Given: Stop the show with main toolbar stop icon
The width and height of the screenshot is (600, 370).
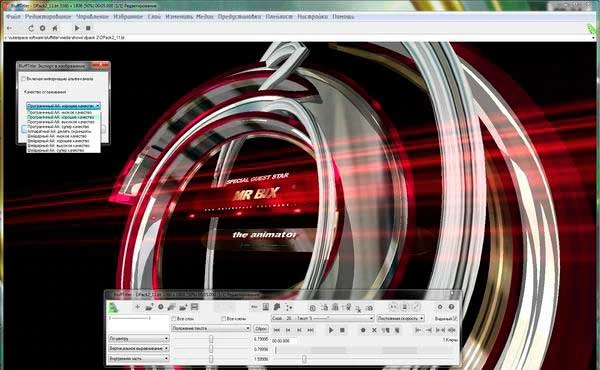Looking at the screenshot, I should click(x=88, y=28).
